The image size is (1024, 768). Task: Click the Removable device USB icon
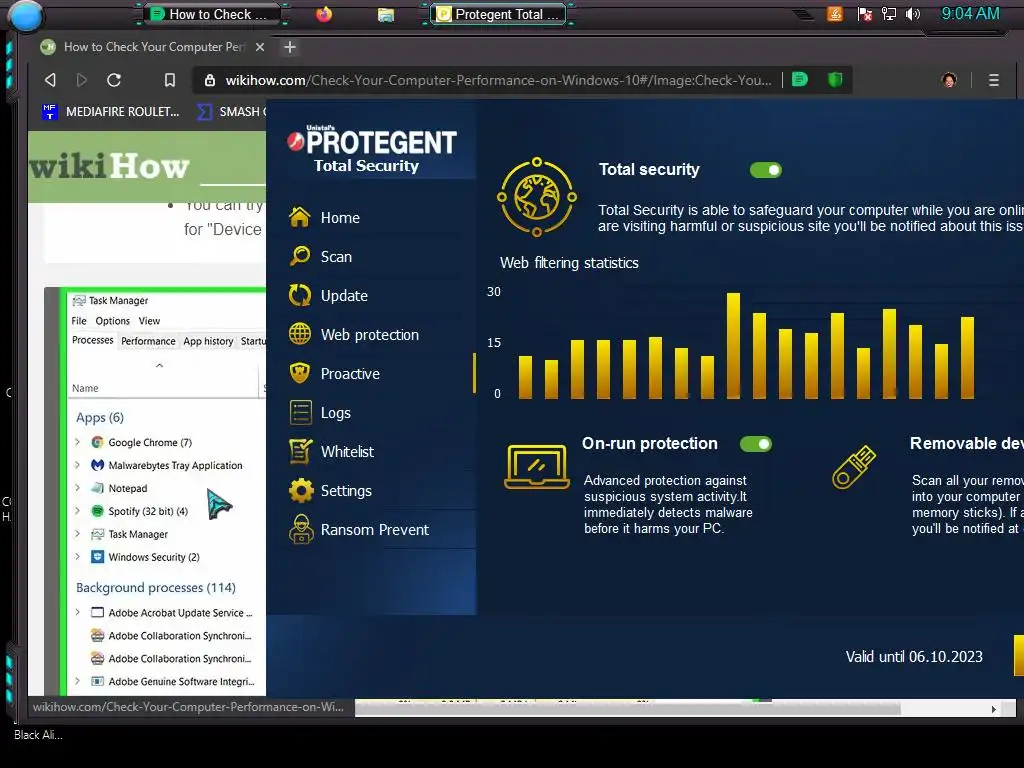pyautogui.click(x=854, y=467)
